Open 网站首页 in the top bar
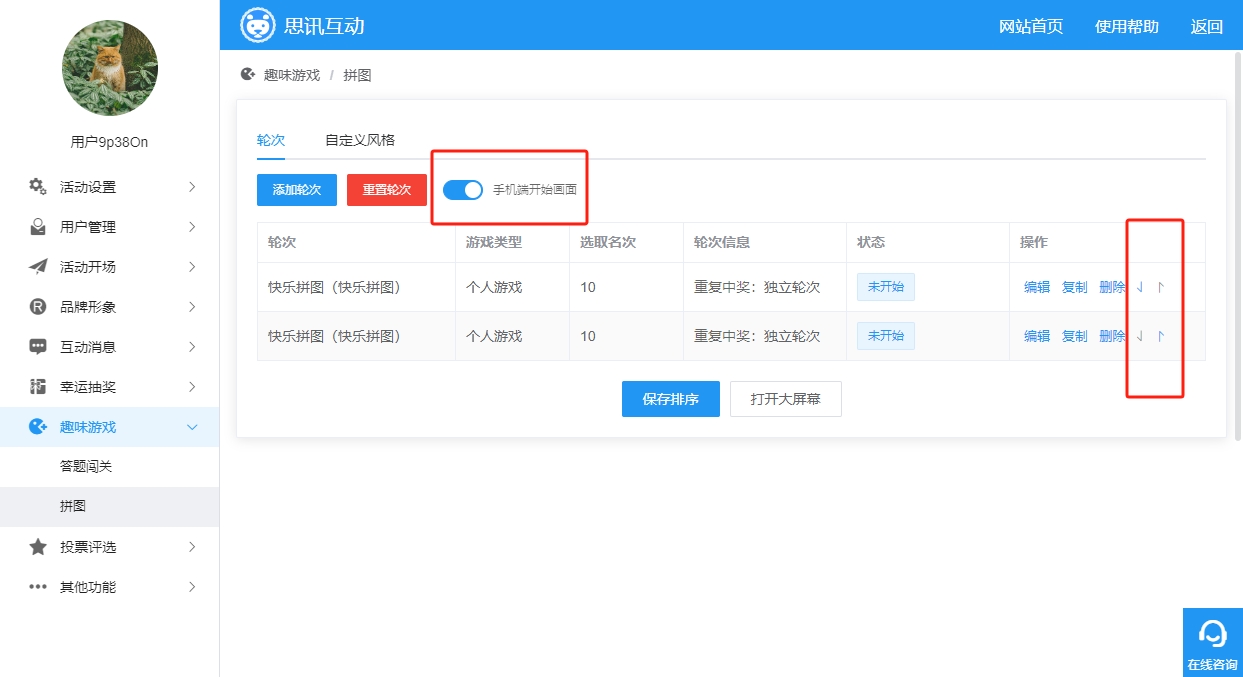 click(x=1031, y=26)
